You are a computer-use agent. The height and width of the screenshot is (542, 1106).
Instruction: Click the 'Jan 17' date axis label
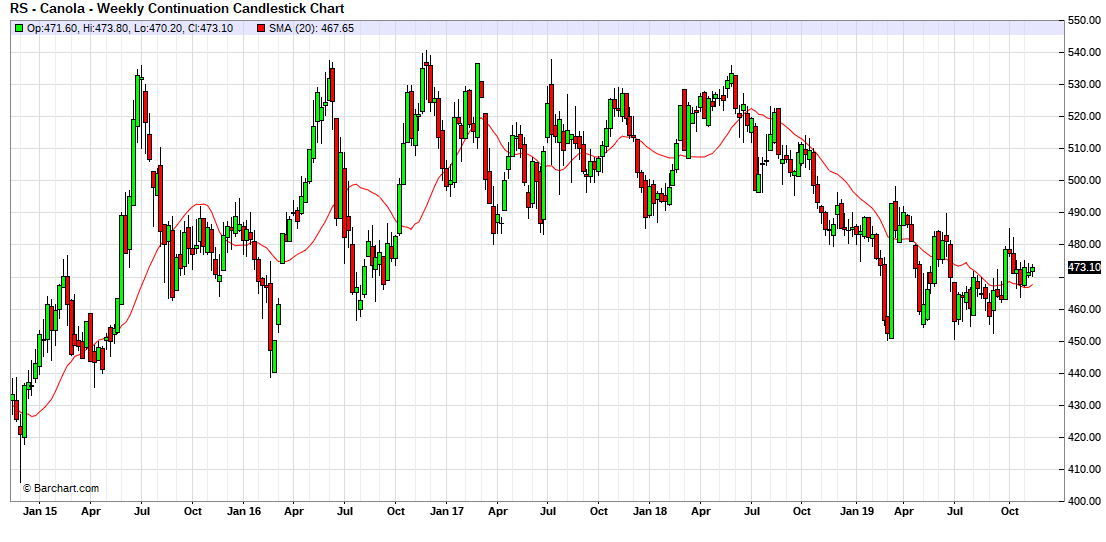pos(446,510)
